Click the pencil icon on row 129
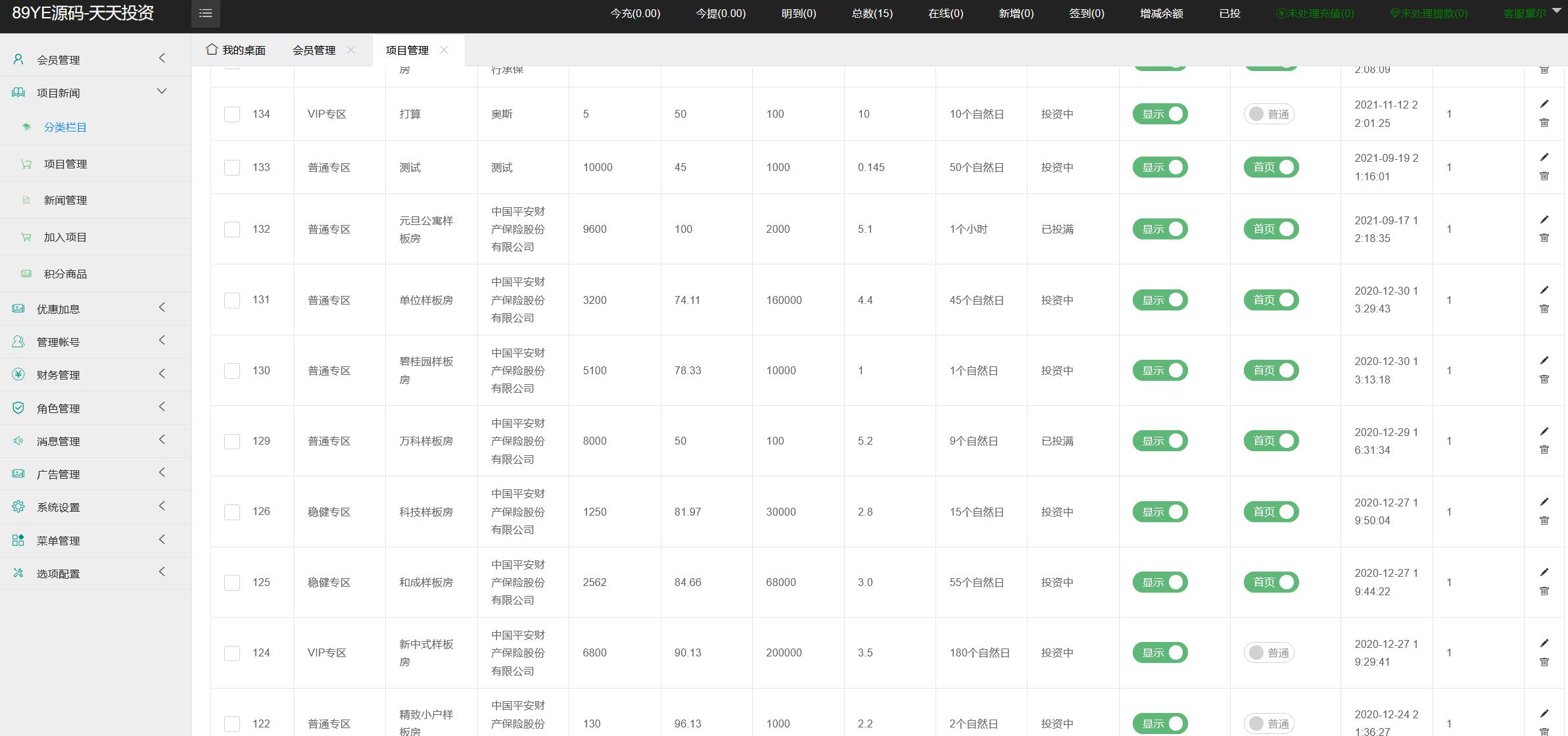Viewport: 1568px width, 736px height. pyautogui.click(x=1544, y=431)
